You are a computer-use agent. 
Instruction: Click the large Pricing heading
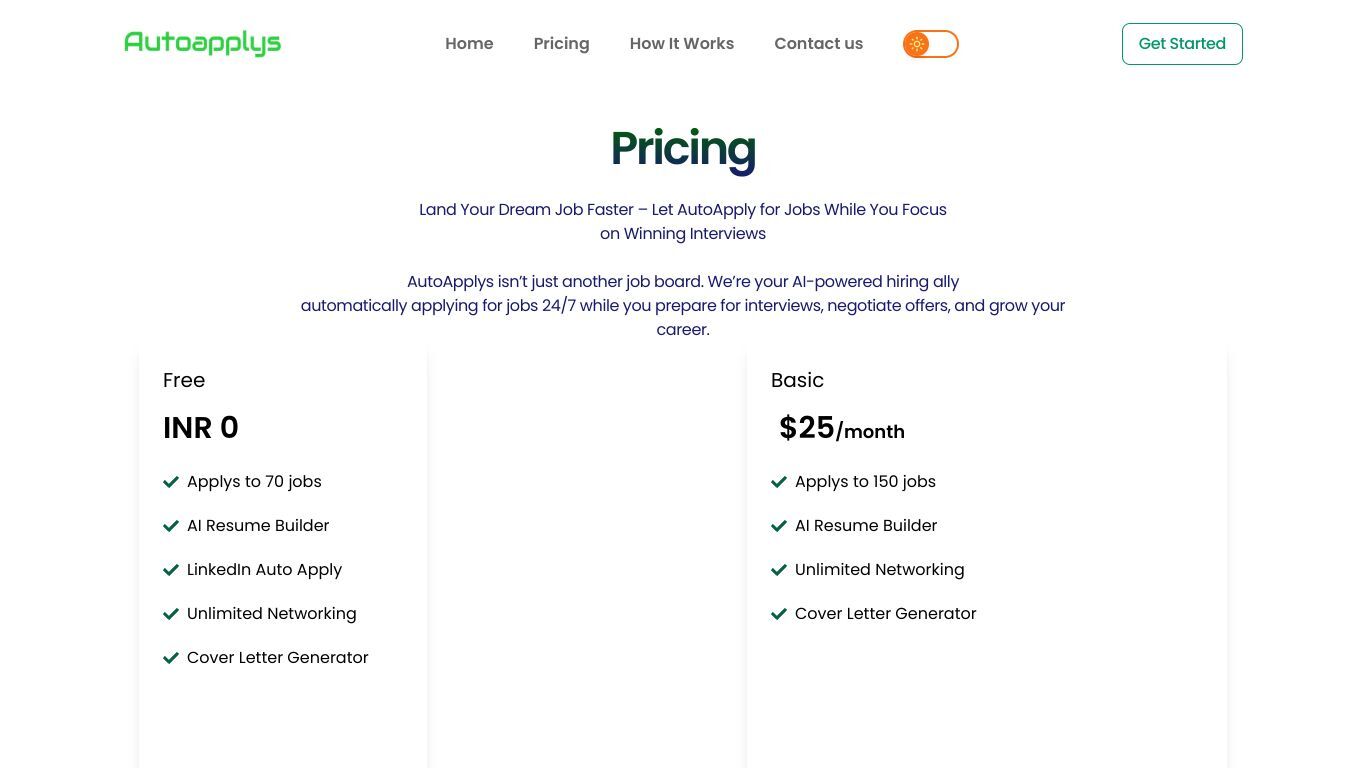coord(683,149)
